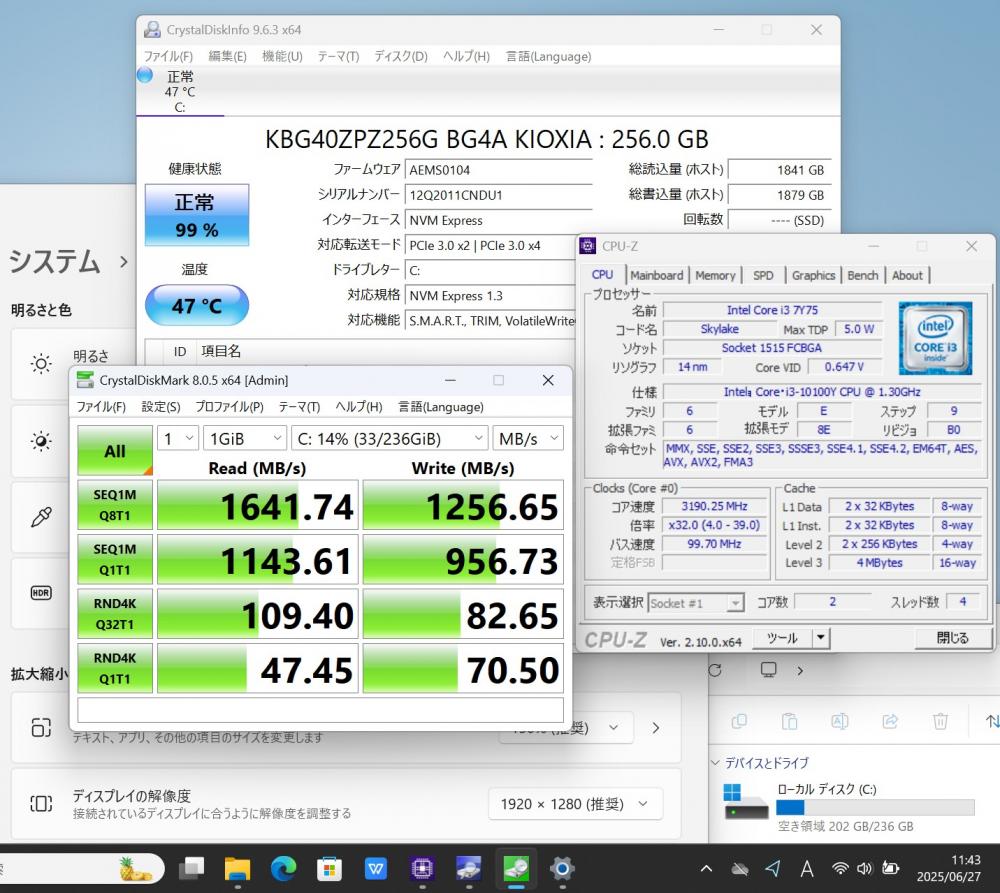Switch to the Graphics tab in CPU-Z
Screen dimensions: 1000x893
tap(813, 275)
